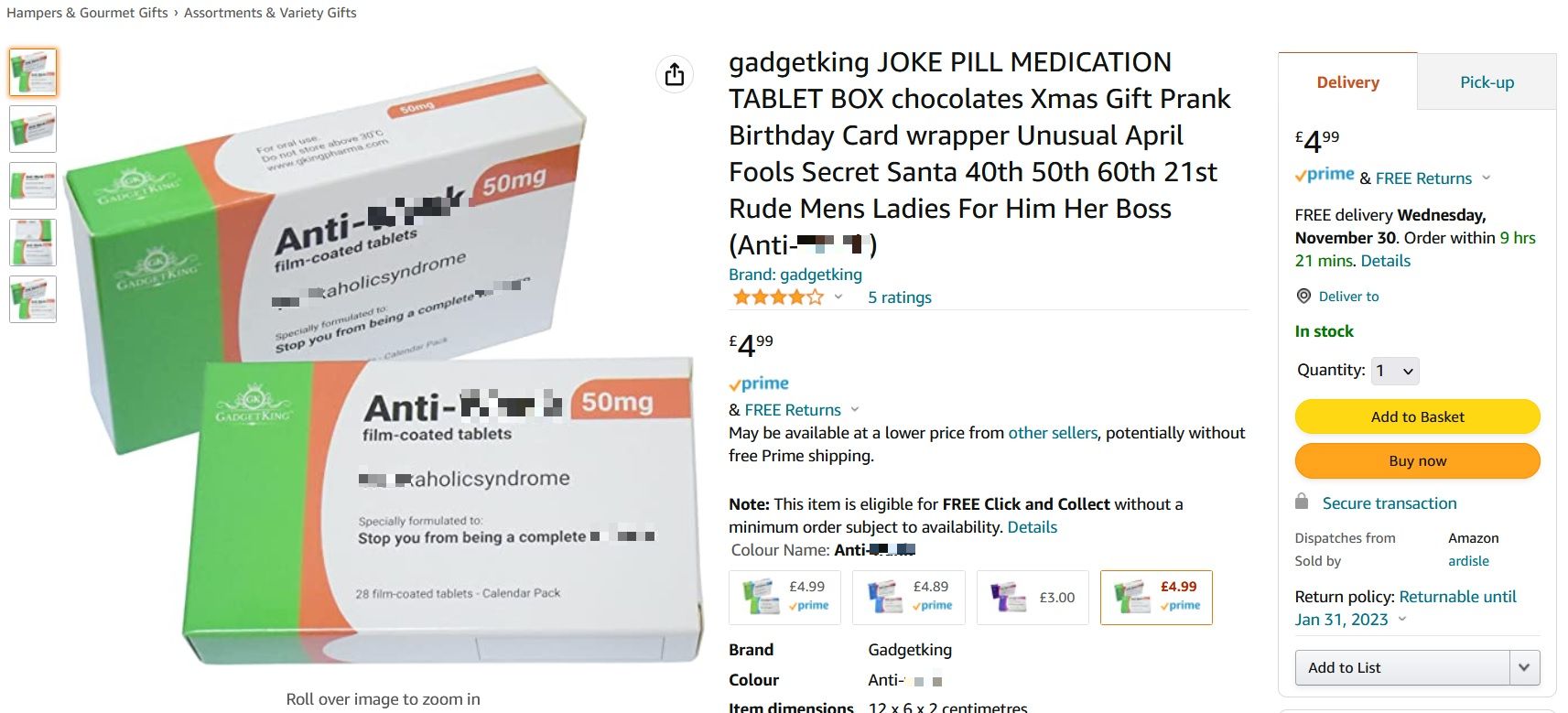Click the Deliver to location pin icon
Screen dimensions: 1568x713
[1303, 296]
